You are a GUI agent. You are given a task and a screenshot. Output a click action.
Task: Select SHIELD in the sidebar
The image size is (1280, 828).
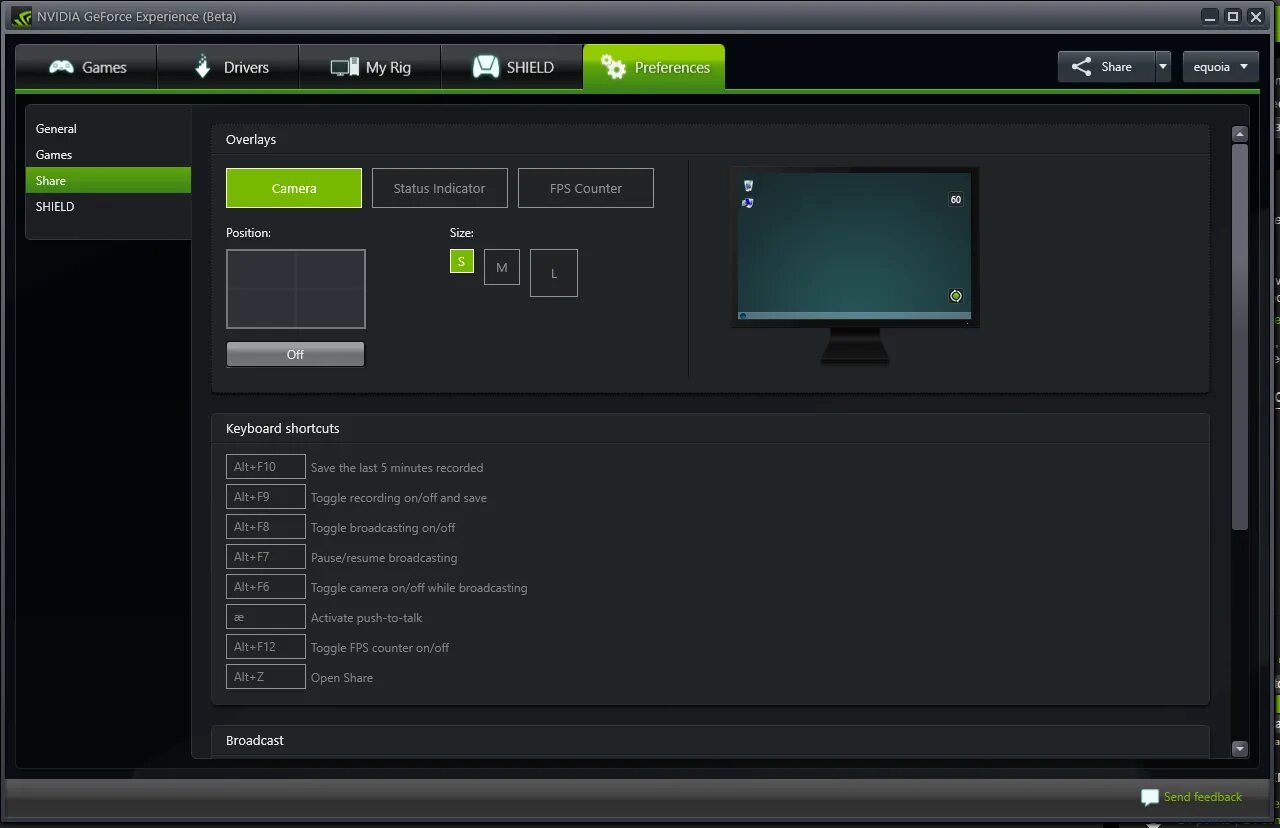pos(108,206)
